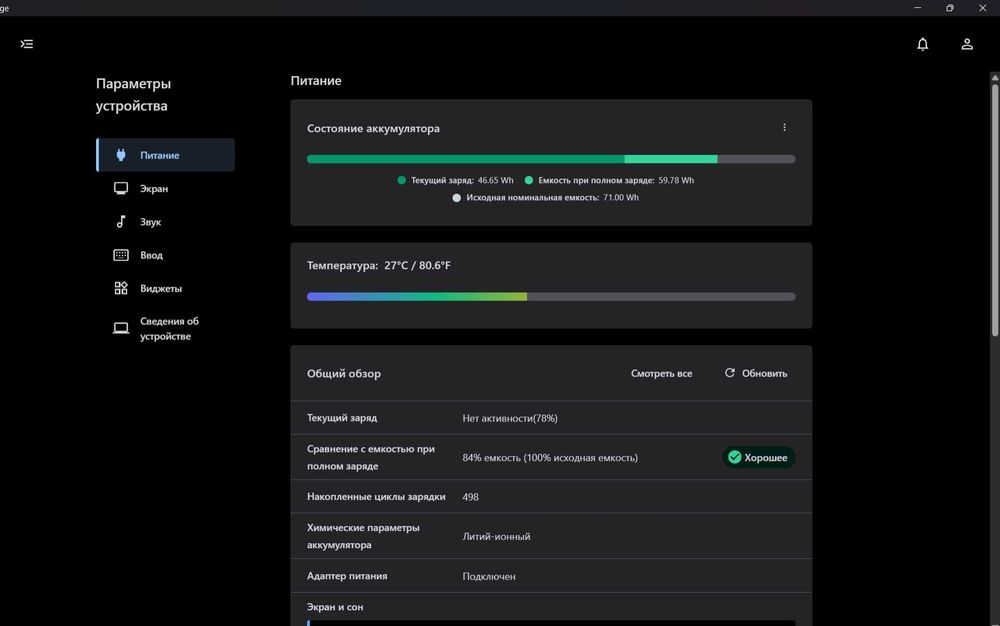1000x626 pixels.
Task: Click the scrollbar up arrow
Action: pyautogui.click(x=995, y=78)
